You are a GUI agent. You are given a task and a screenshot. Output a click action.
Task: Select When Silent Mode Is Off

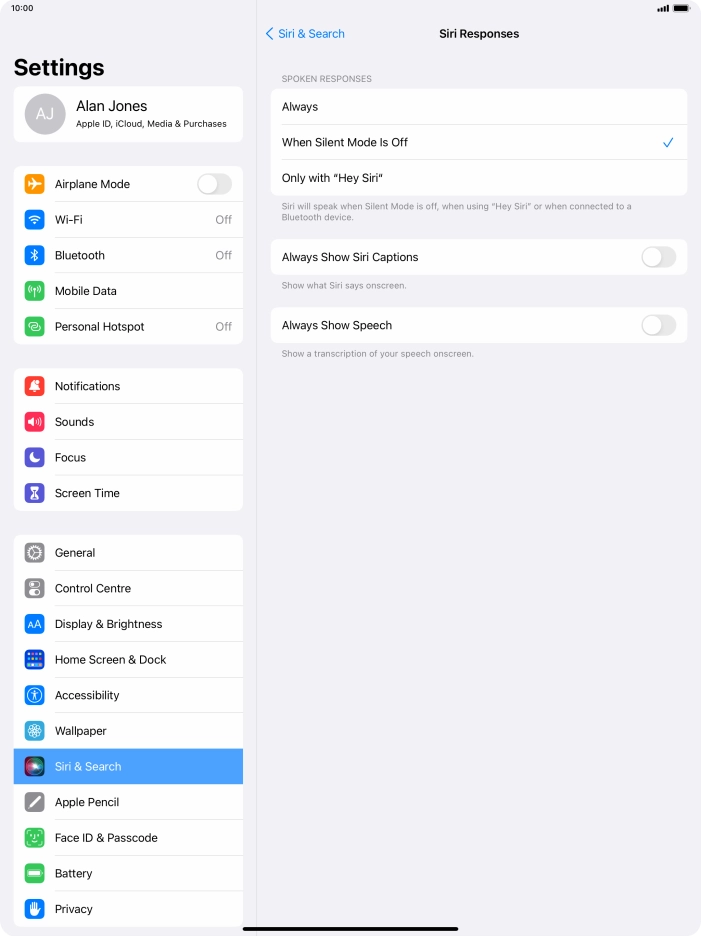pos(479,142)
